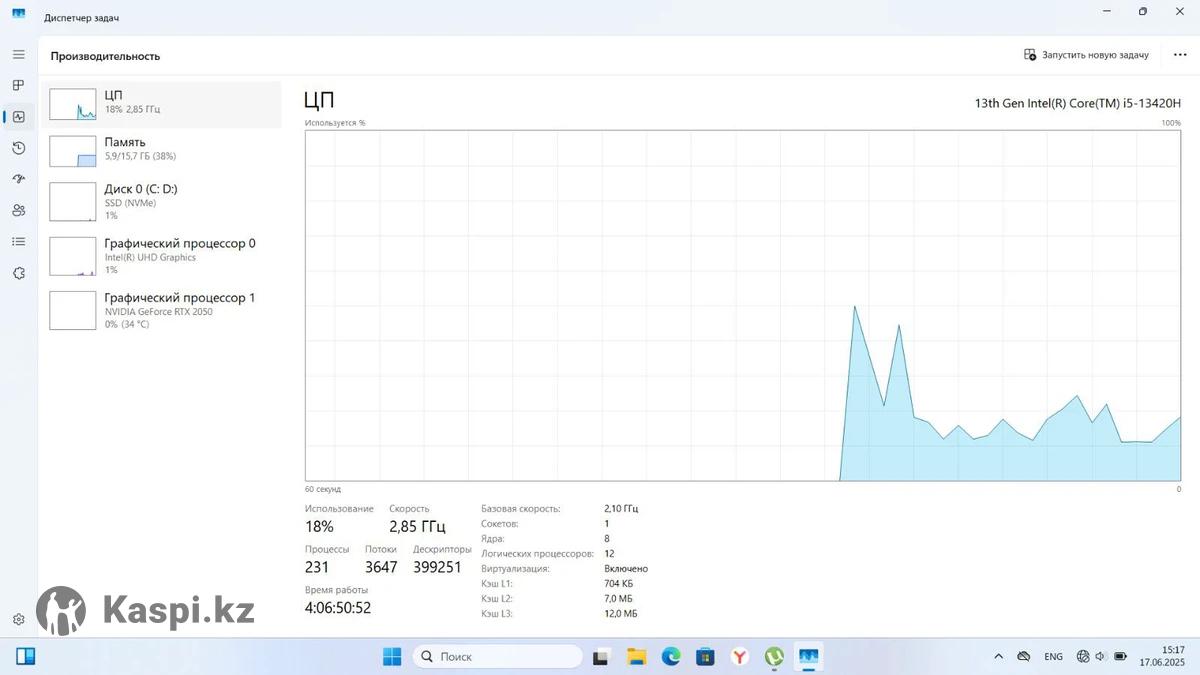The width and height of the screenshot is (1200, 675).
Task: Click the handles count 399251
Action: coord(437,567)
